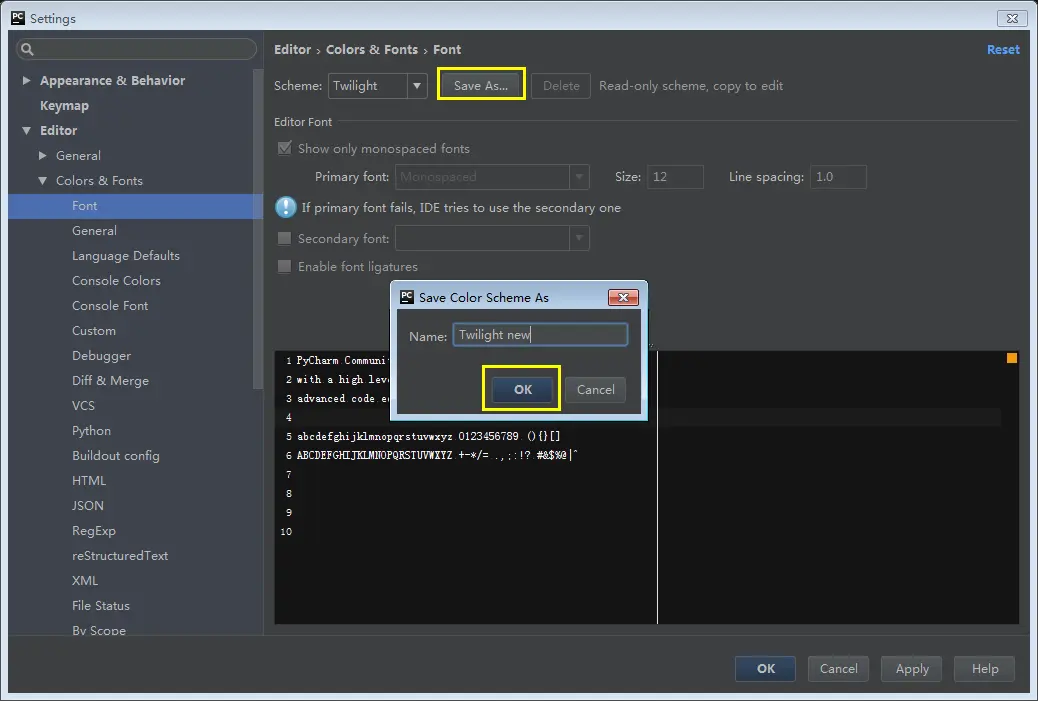Select Keymap in the settings tree
Screen dimensions: 1038x701
pyautogui.click(x=64, y=105)
